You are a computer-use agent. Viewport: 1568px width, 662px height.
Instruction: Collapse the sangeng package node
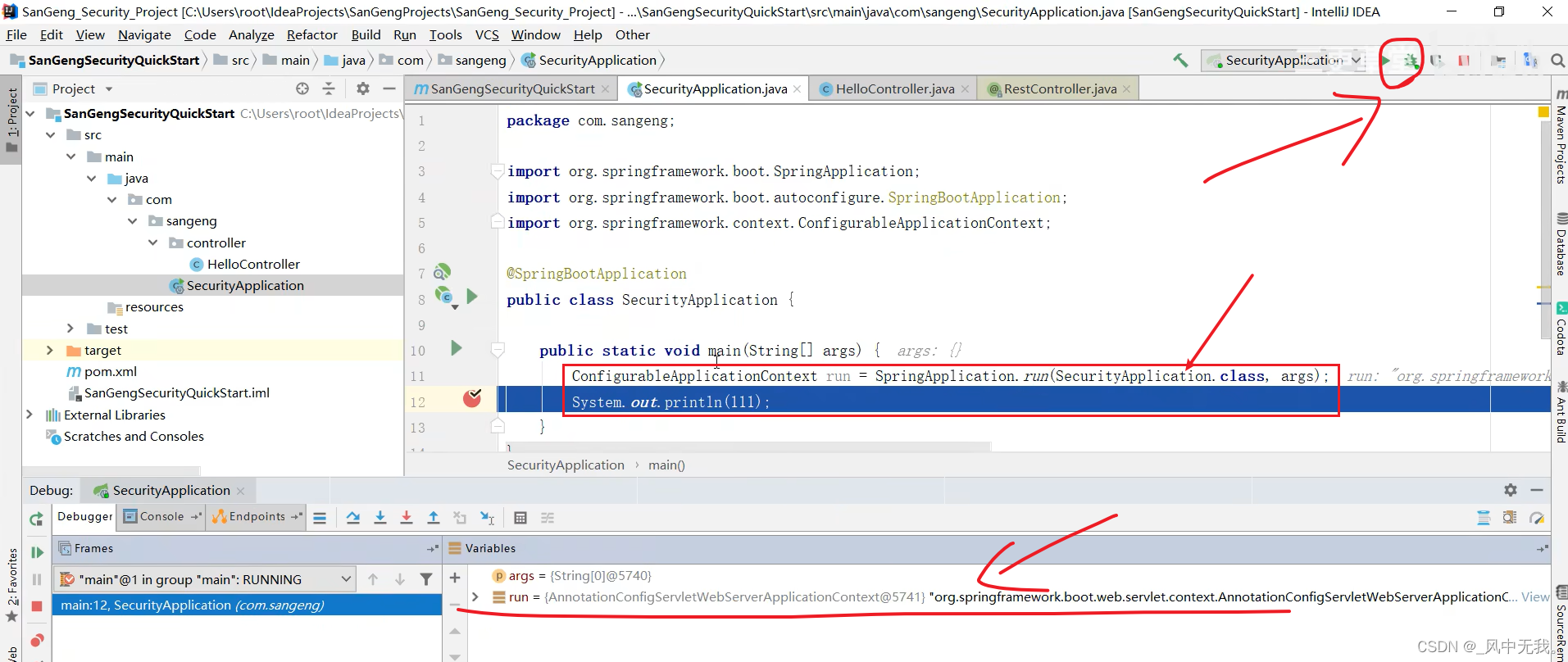[x=132, y=221]
